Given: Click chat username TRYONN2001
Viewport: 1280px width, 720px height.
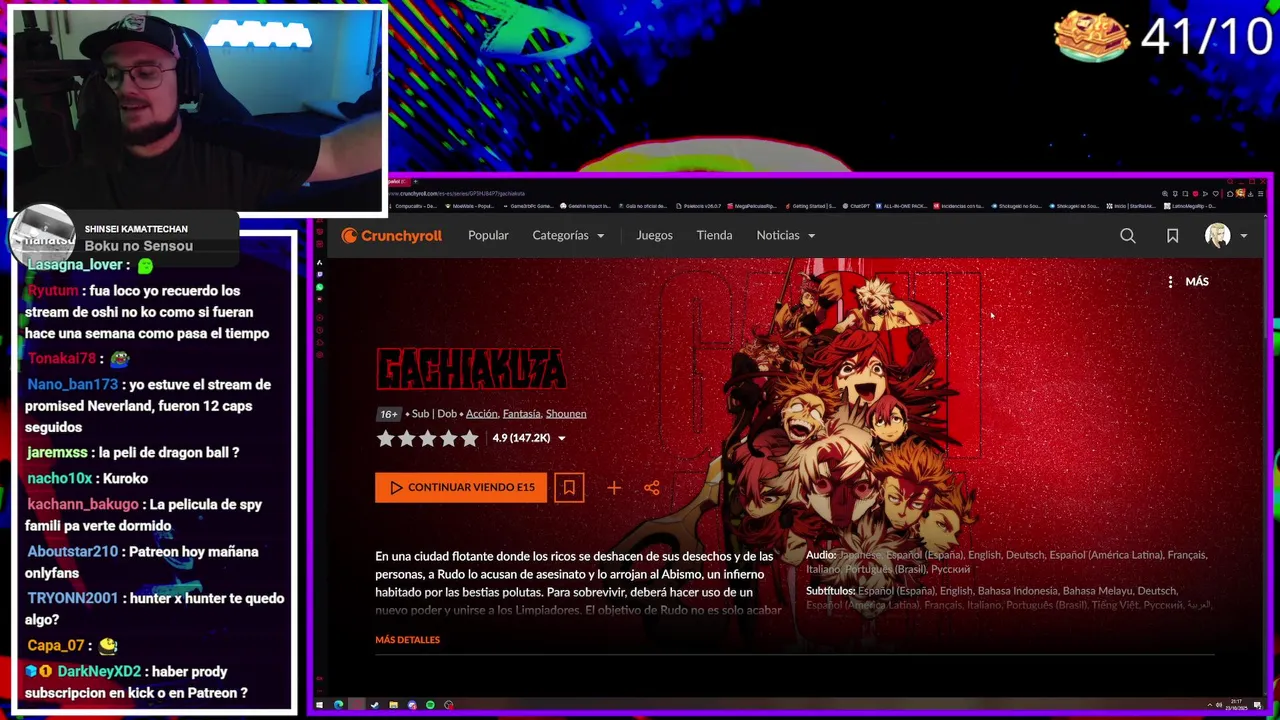Looking at the screenshot, I should coord(73,599).
